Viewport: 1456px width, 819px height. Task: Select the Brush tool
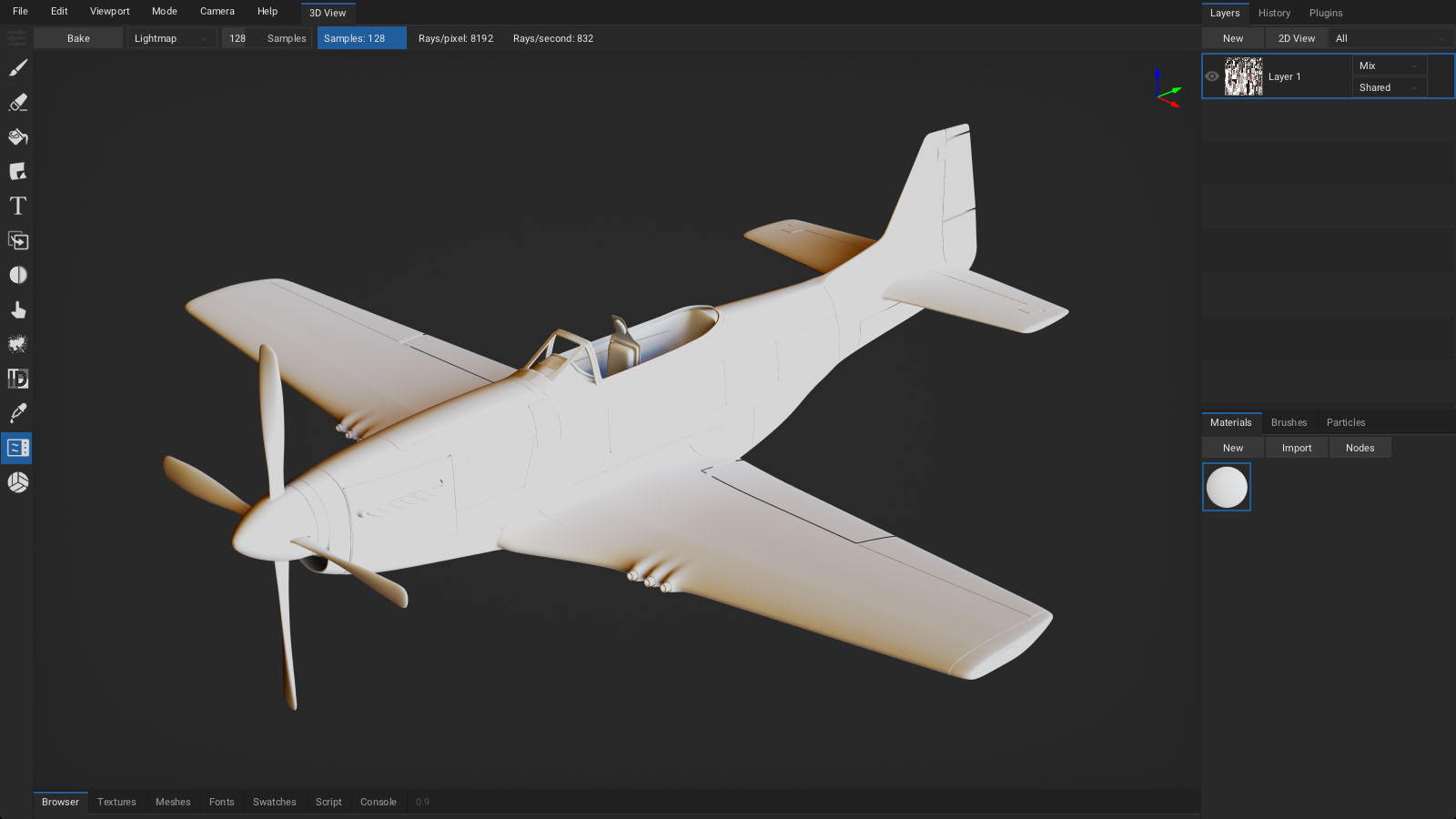click(x=18, y=68)
